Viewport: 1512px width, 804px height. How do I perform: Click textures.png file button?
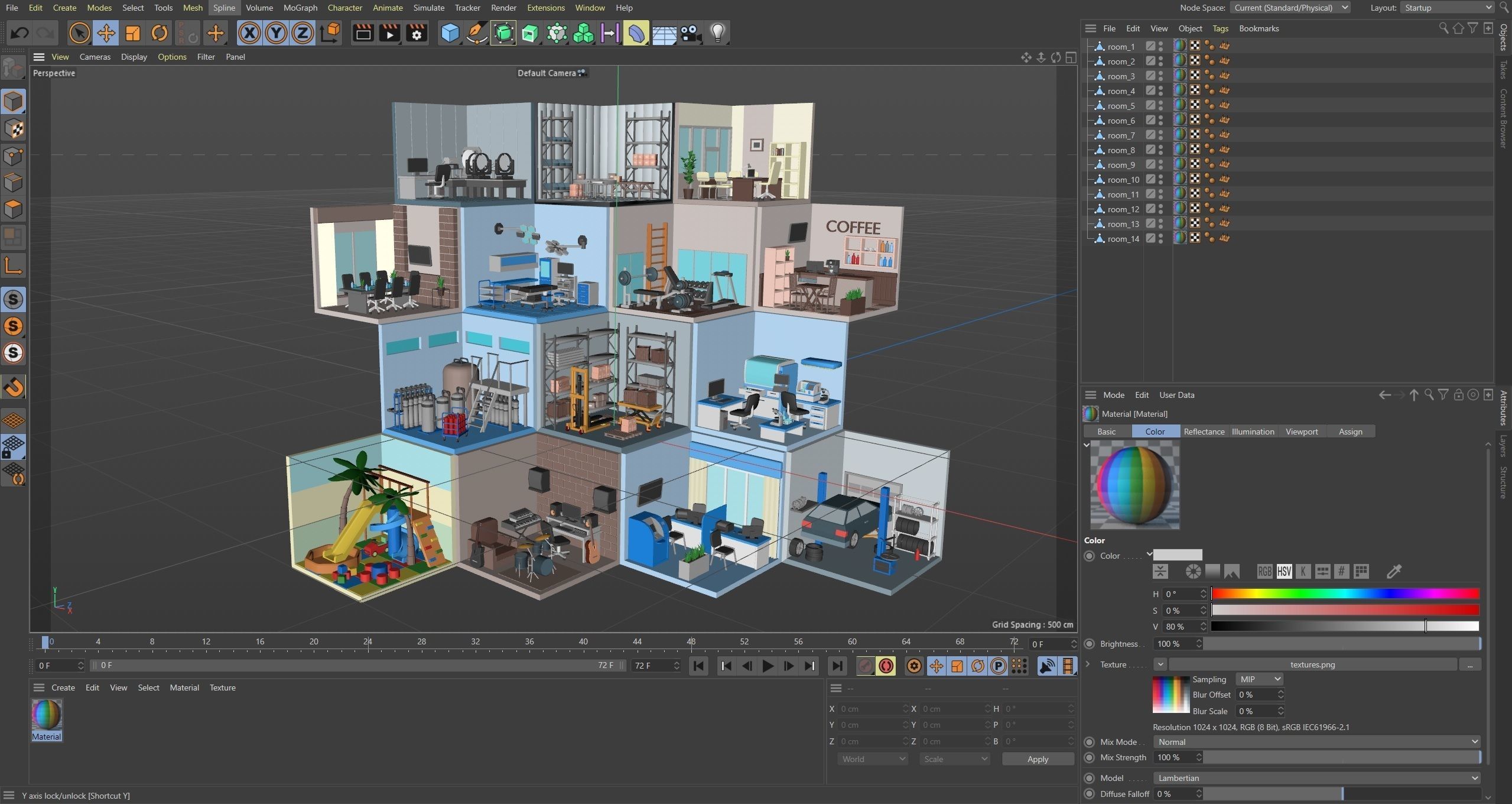(1312, 664)
